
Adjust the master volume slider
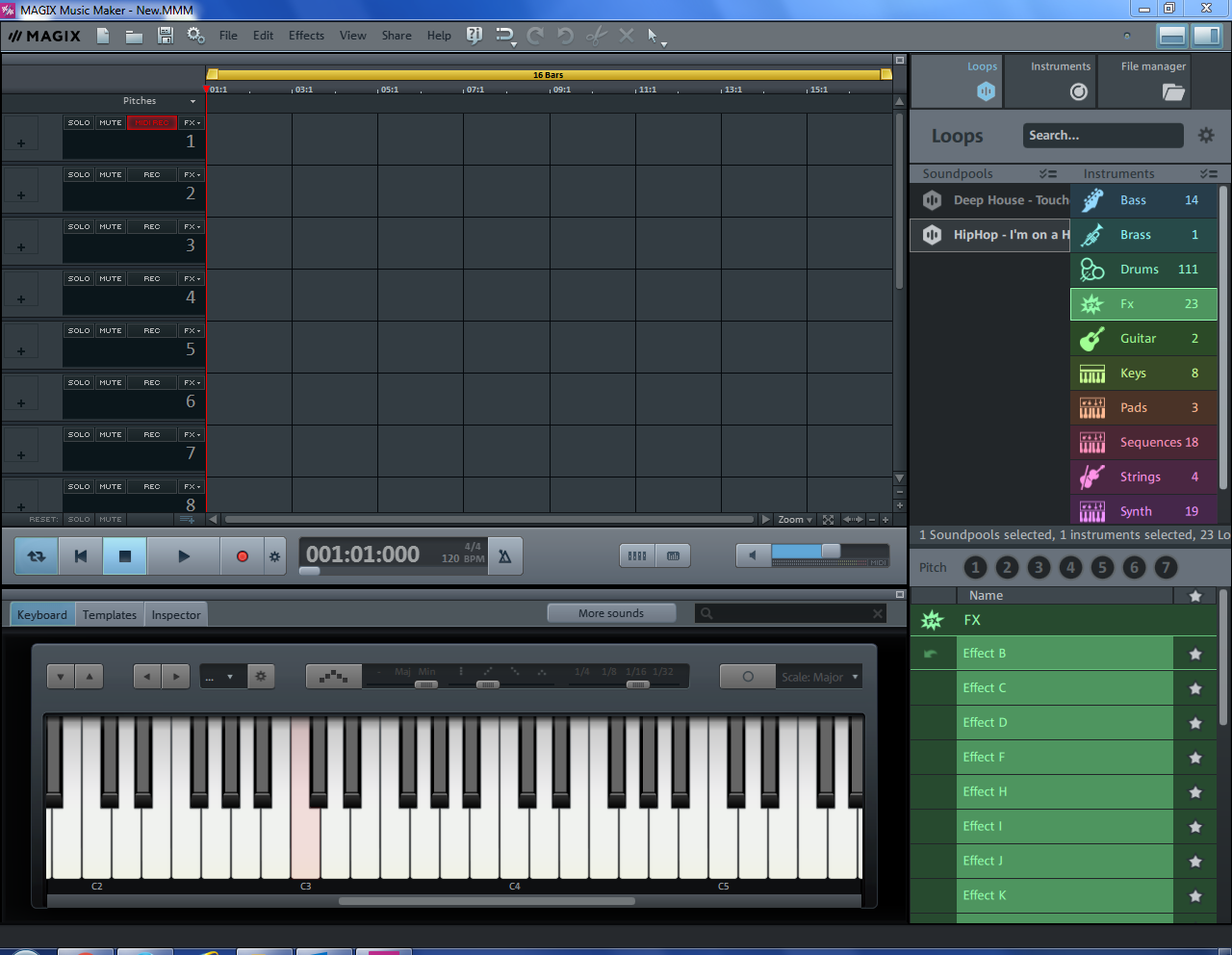pos(830,551)
